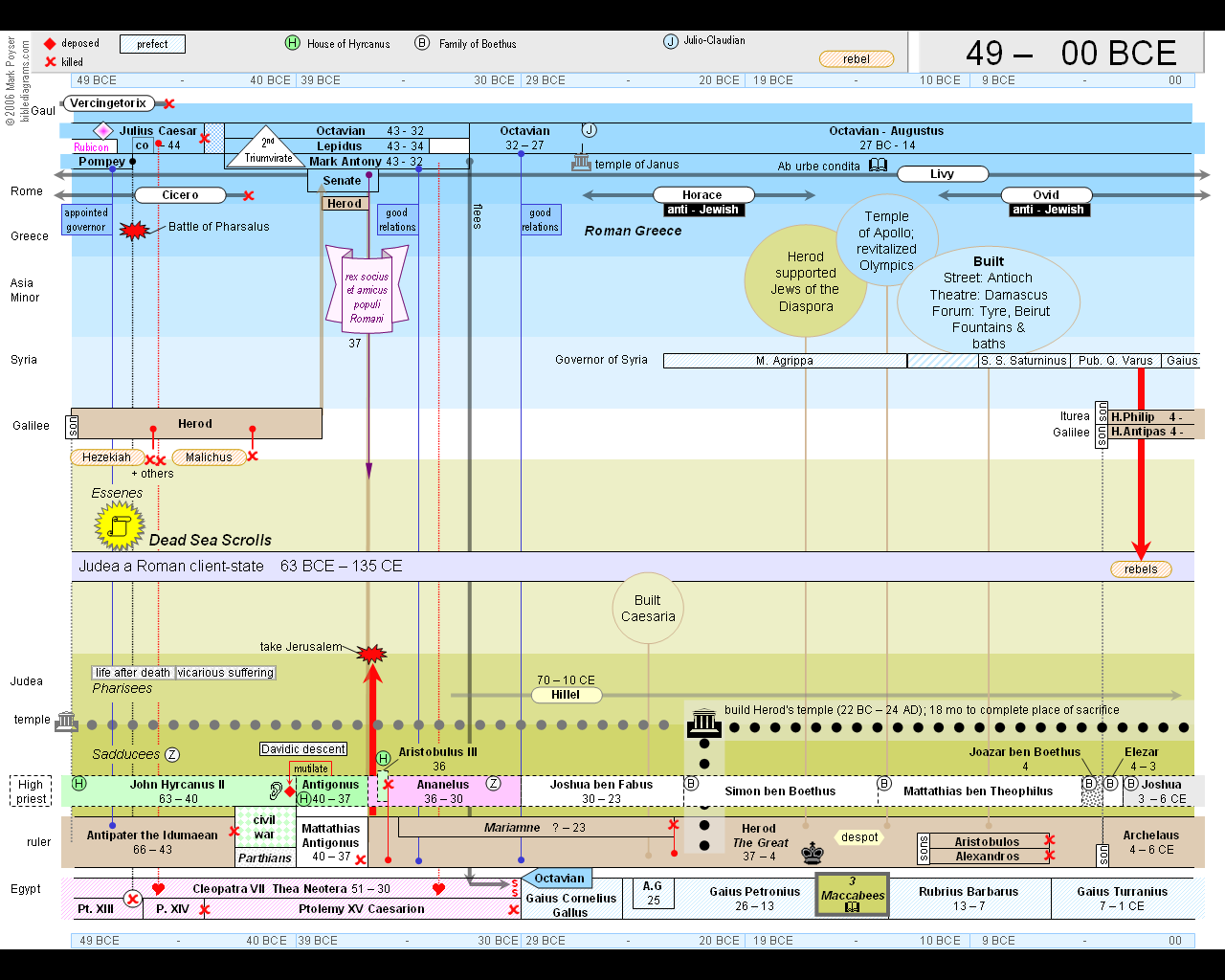The height and width of the screenshot is (980, 1225).
Task: Click the red heart left of Cleopatra VII
Action: (158, 889)
